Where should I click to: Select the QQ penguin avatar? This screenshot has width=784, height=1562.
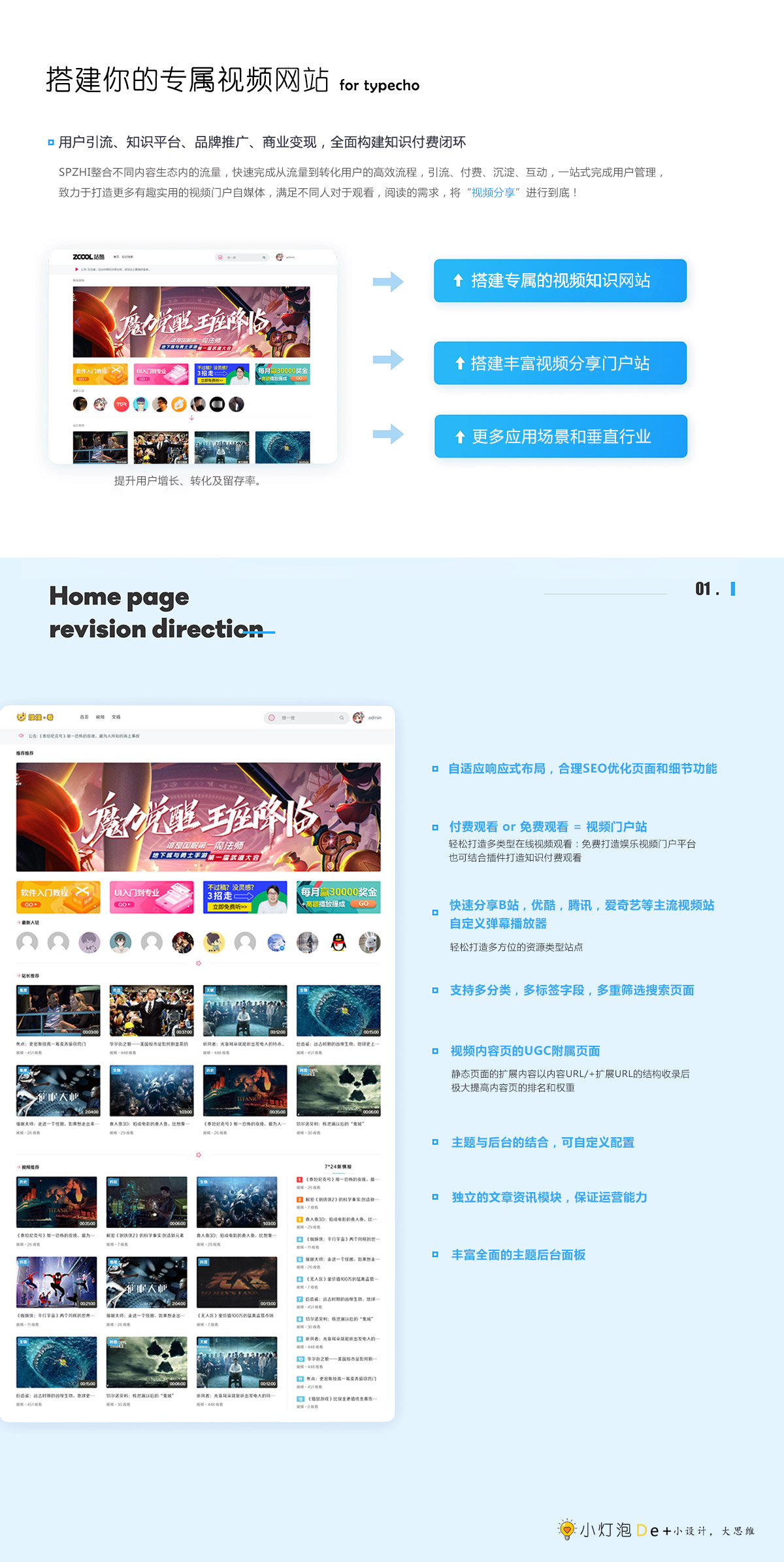[x=338, y=942]
